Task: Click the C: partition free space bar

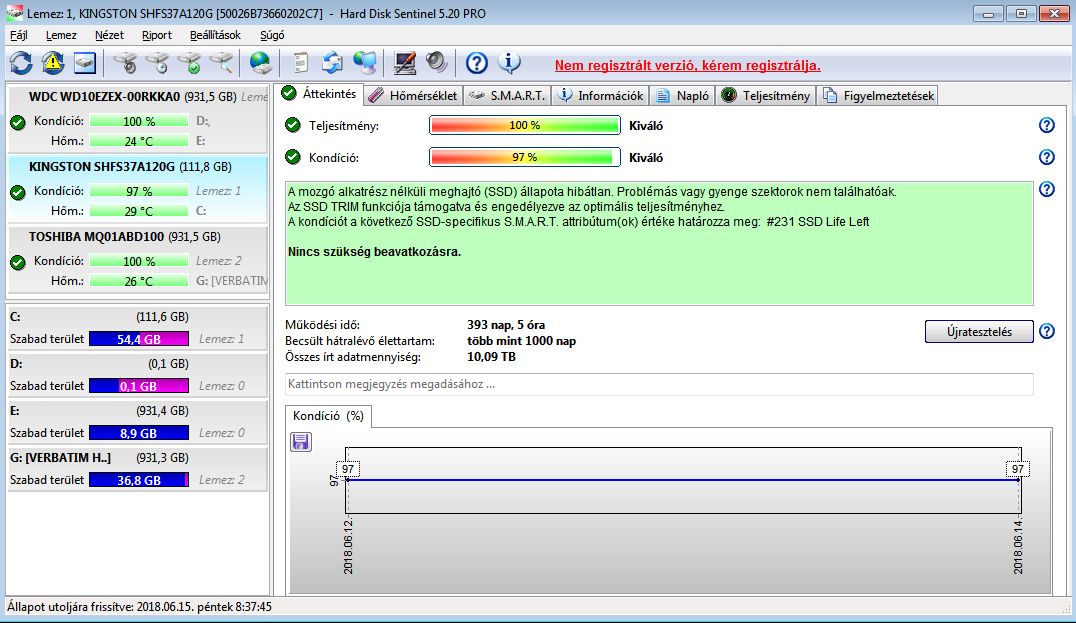Action: tap(139, 339)
